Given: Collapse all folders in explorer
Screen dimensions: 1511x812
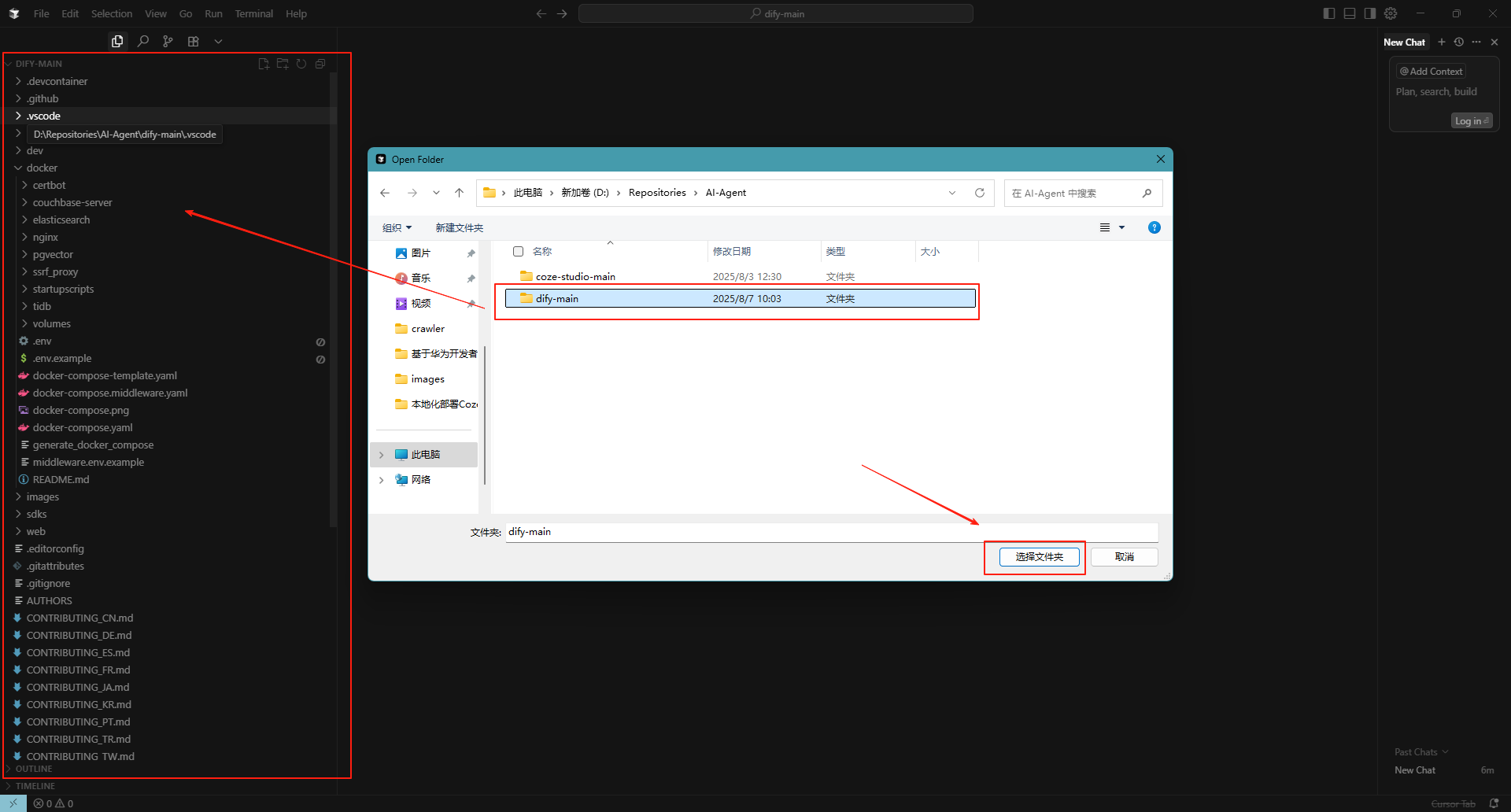Looking at the screenshot, I should pos(320,64).
